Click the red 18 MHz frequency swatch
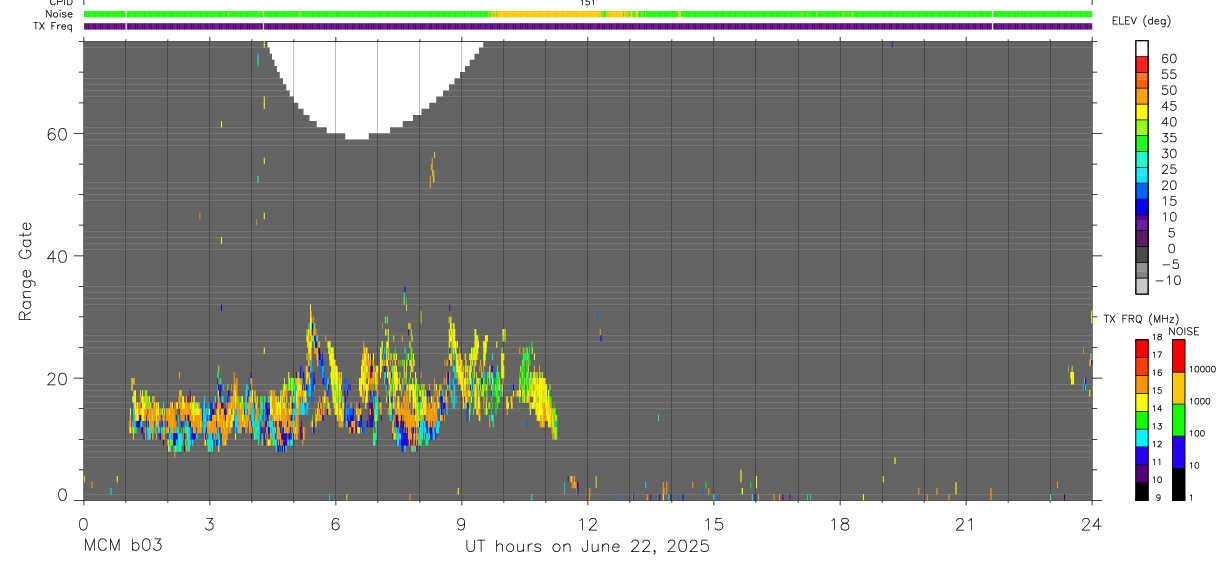This screenshot has height=567, width=1228. 1142,347
